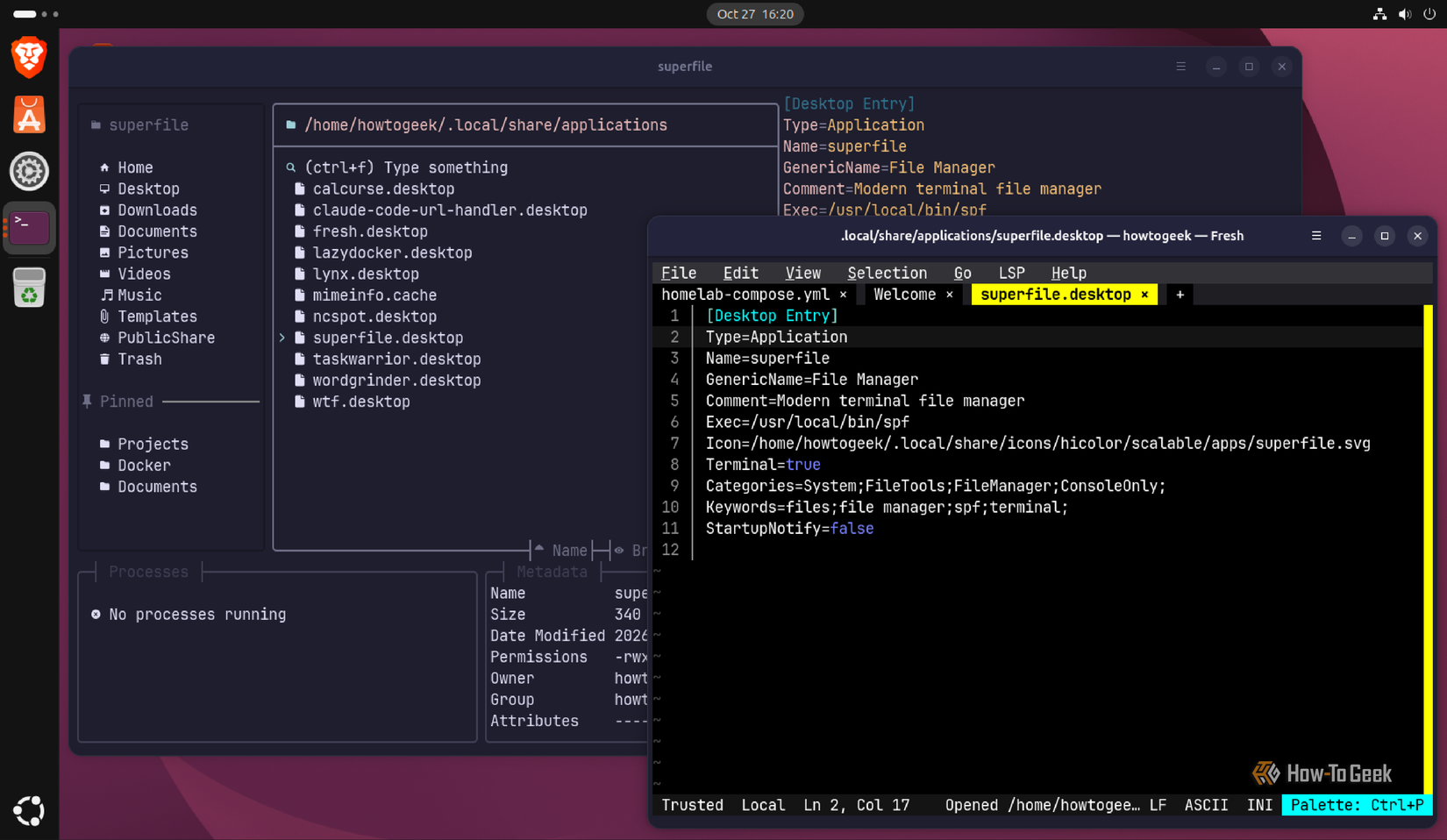
Task: Select Home in superfile sidebar
Action: coord(126,167)
